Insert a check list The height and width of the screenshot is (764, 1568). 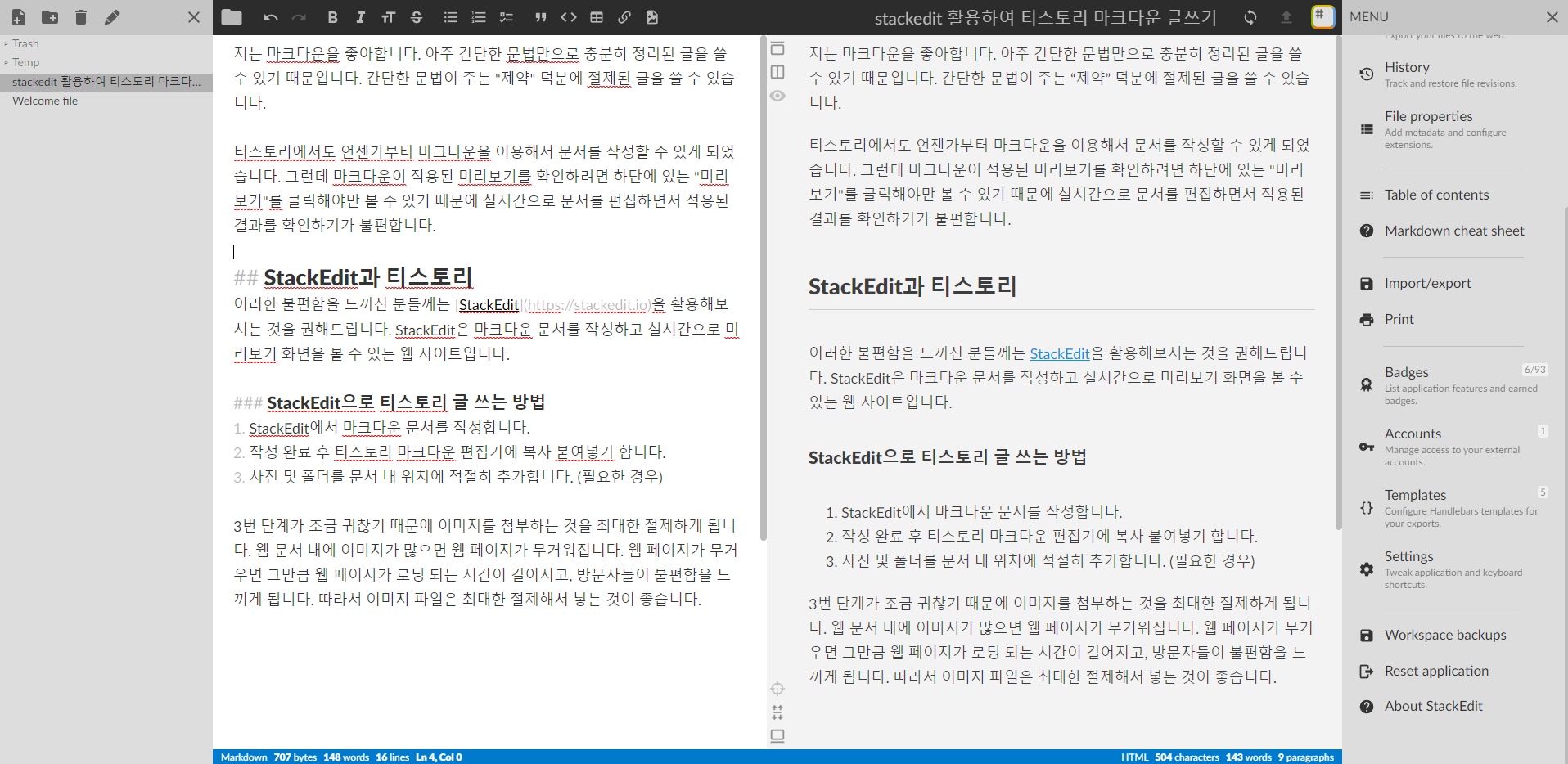pyautogui.click(x=507, y=17)
